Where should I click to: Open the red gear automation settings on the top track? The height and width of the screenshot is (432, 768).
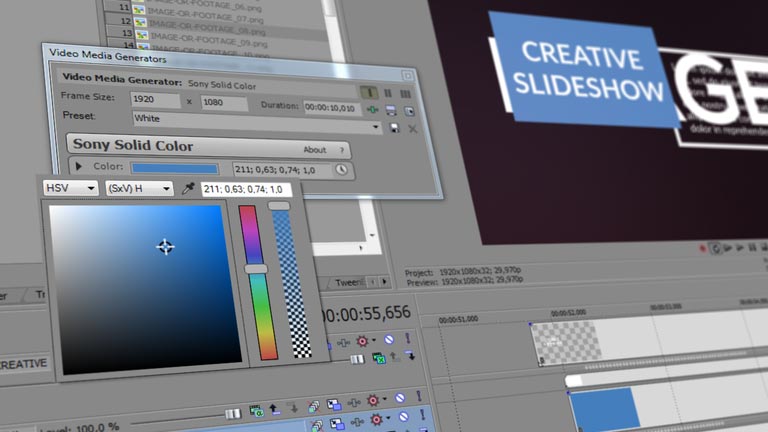(x=362, y=341)
